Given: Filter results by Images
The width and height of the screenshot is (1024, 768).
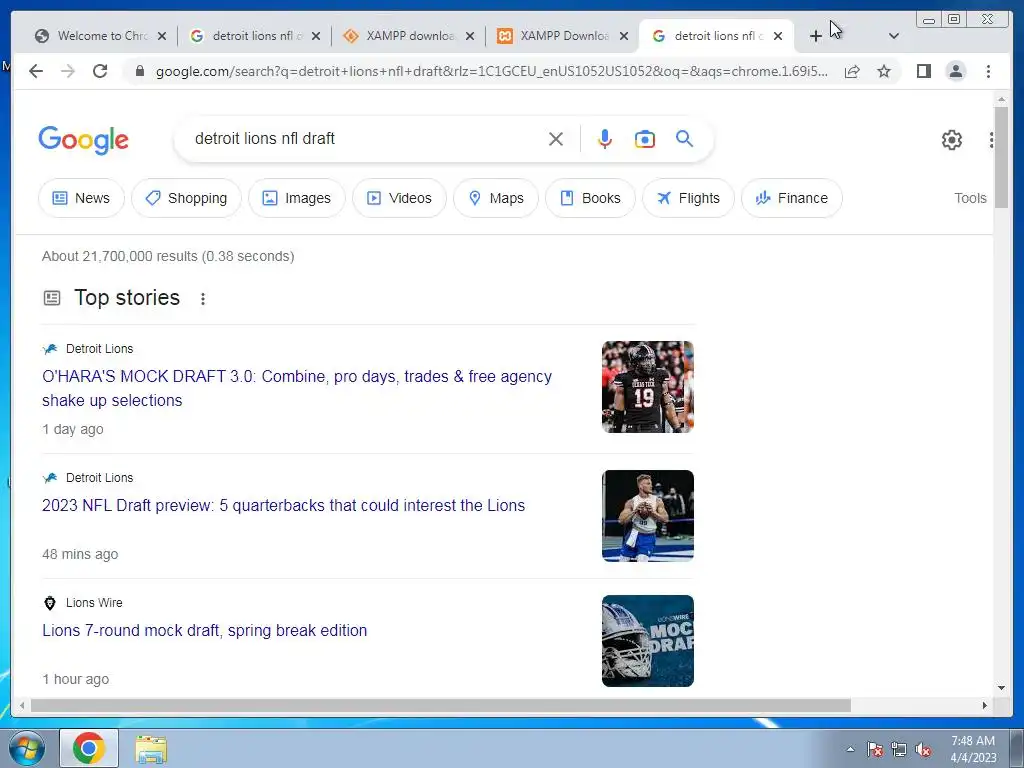Looking at the screenshot, I should (296, 198).
